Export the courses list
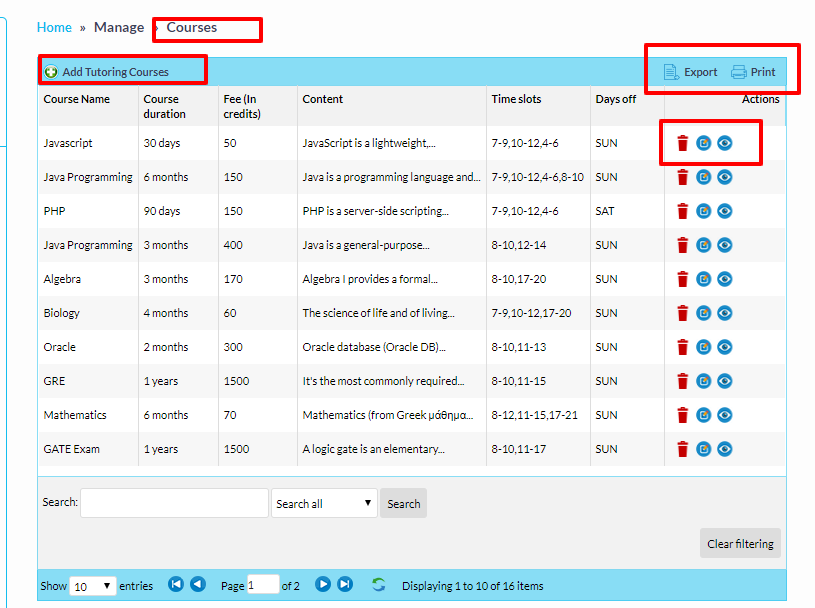The width and height of the screenshot is (815, 608). 691,72
